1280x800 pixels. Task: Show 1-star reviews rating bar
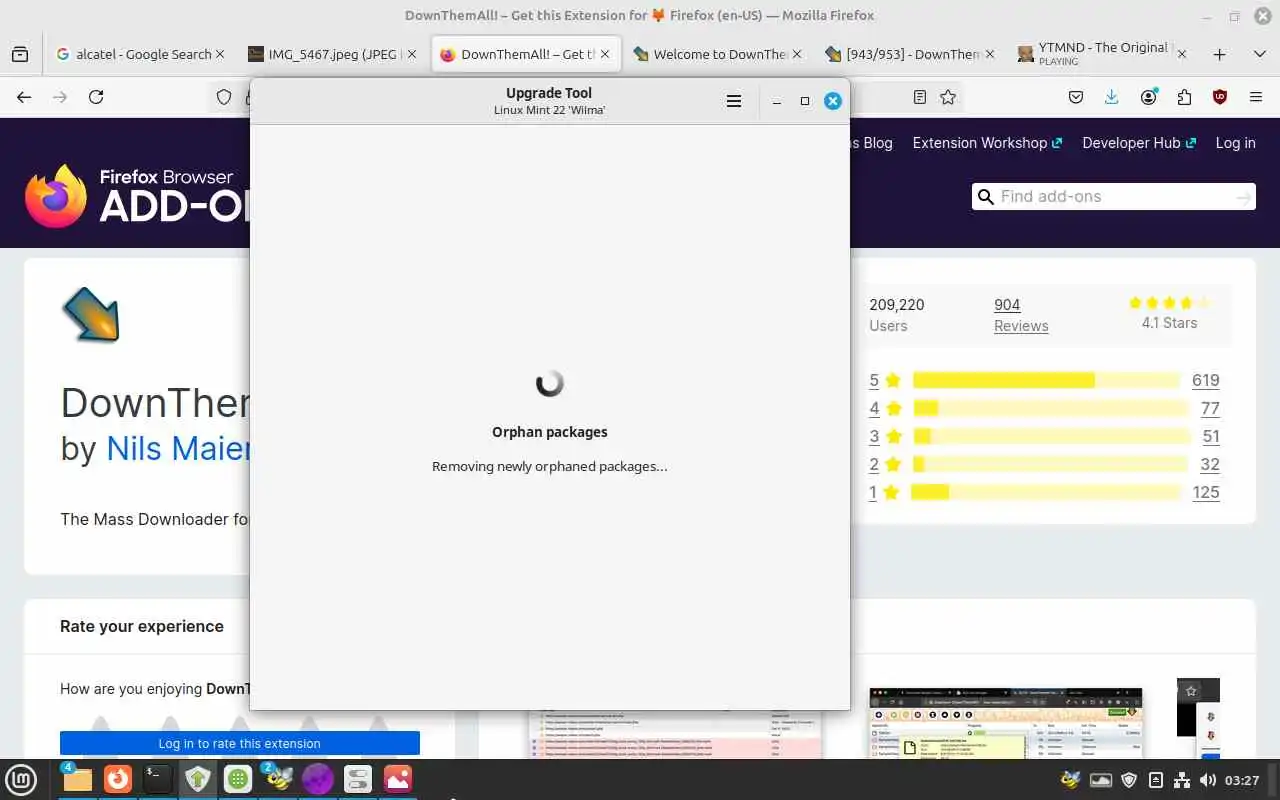[x=1046, y=492]
